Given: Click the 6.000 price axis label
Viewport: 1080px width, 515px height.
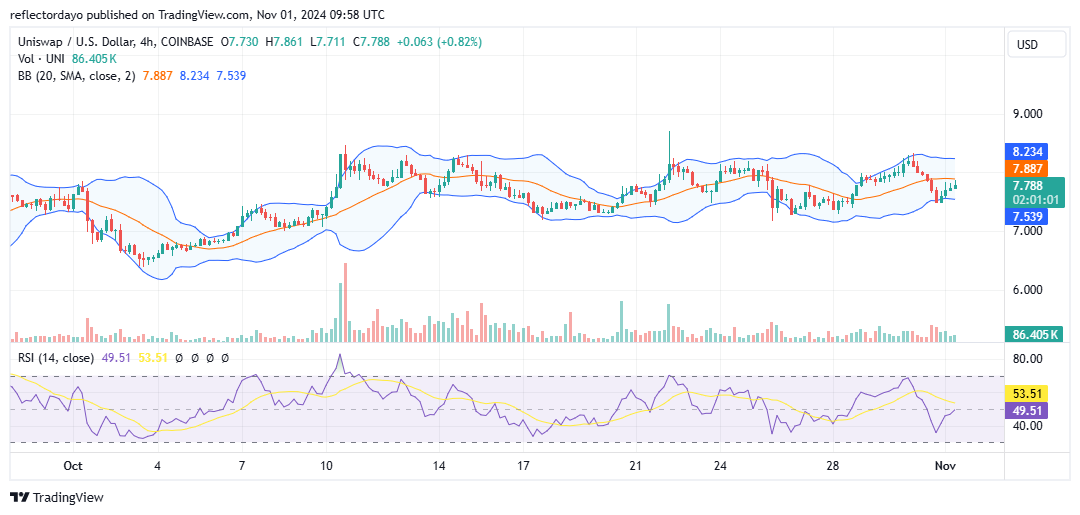Looking at the screenshot, I should point(1028,290).
